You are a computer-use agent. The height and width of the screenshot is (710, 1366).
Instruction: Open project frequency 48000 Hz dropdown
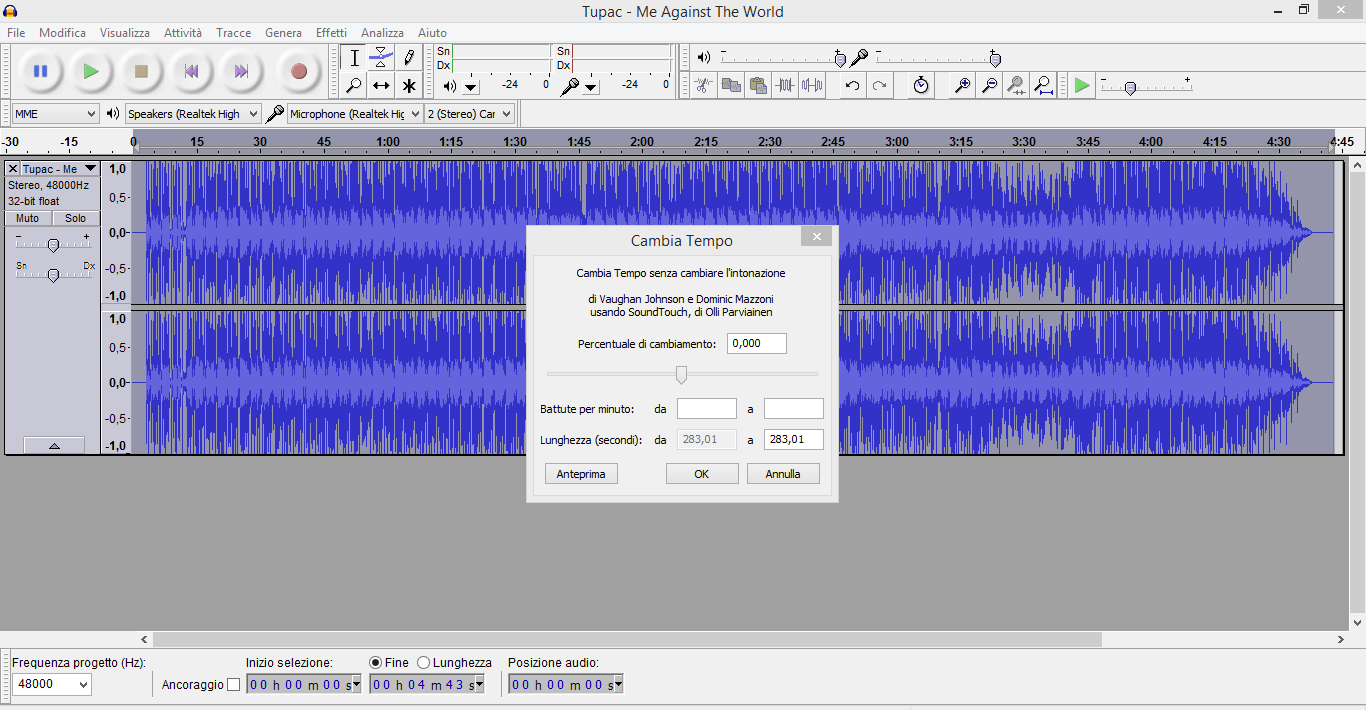[x=51, y=684]
